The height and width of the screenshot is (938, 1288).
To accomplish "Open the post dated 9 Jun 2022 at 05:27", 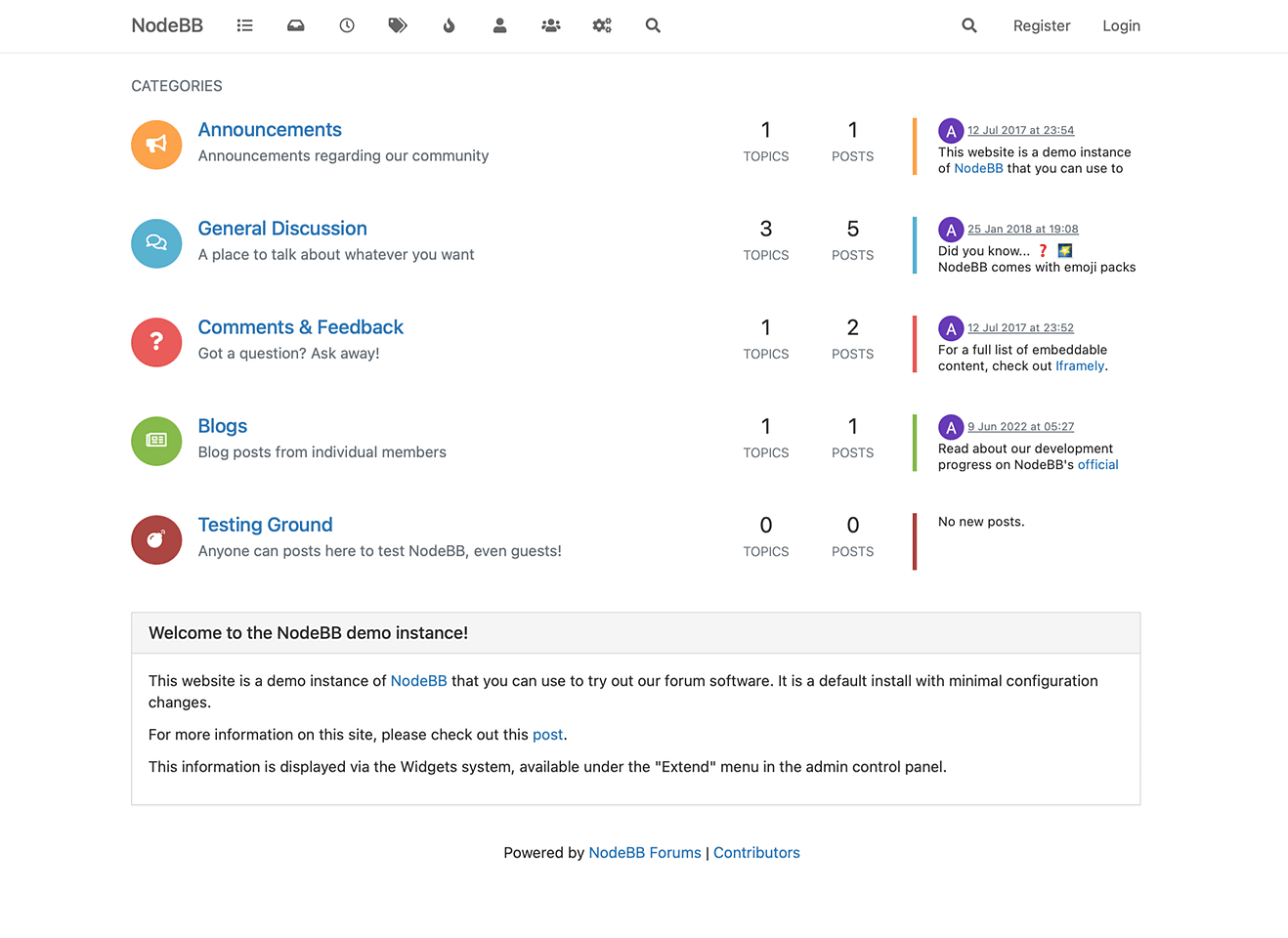I will (x=1020, y=426).
